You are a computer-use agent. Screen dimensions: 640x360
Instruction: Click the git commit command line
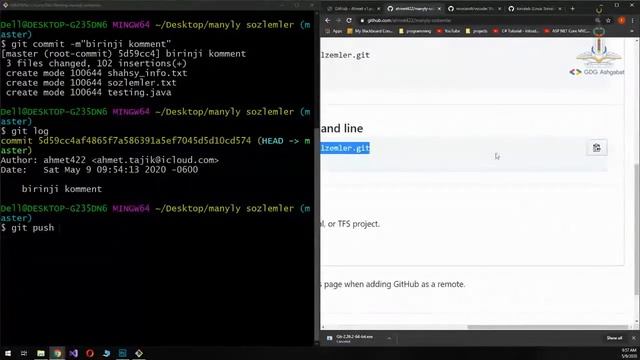86,44
